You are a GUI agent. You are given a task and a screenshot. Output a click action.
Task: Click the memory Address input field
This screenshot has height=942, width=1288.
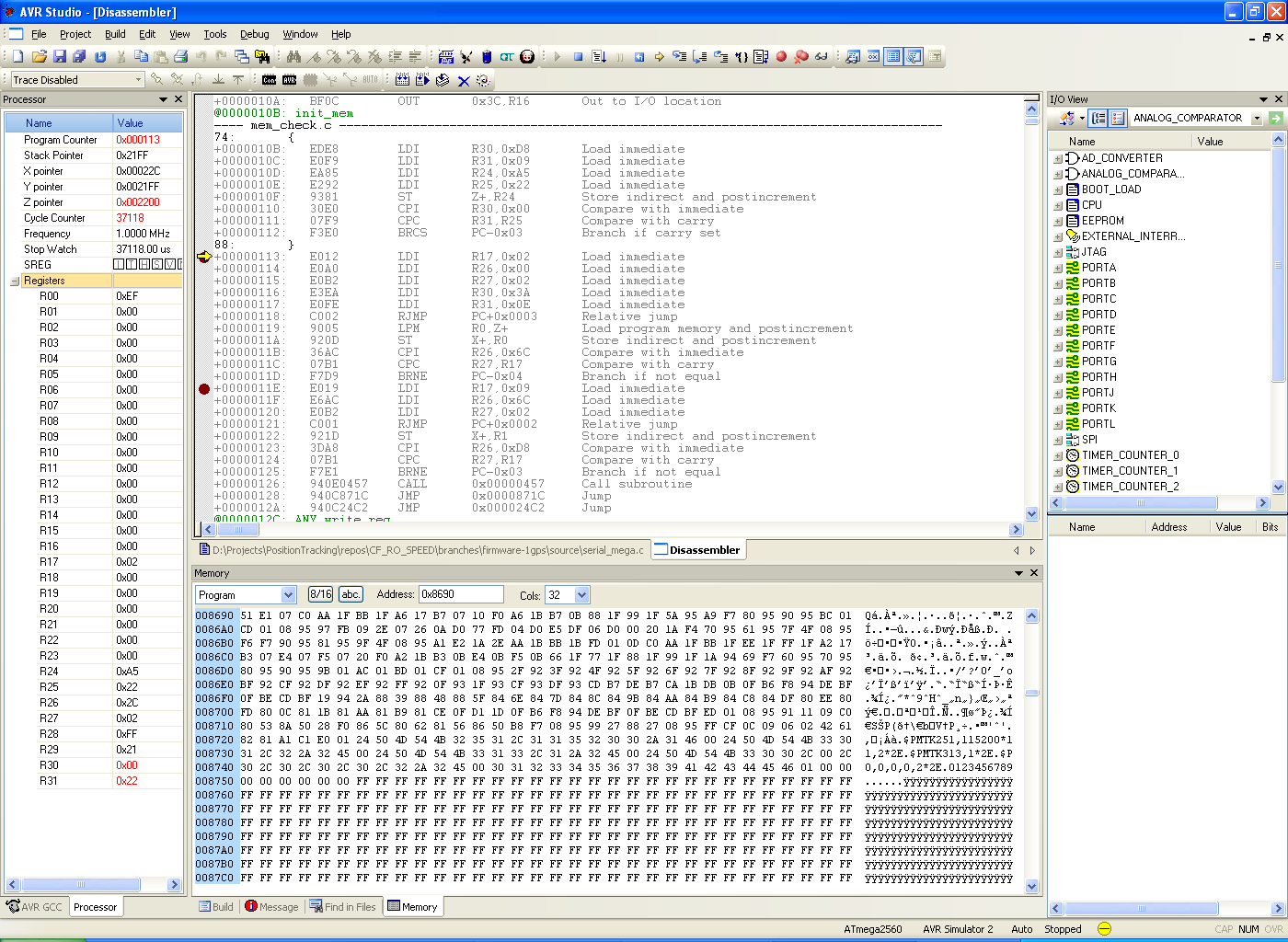point(461,594)
